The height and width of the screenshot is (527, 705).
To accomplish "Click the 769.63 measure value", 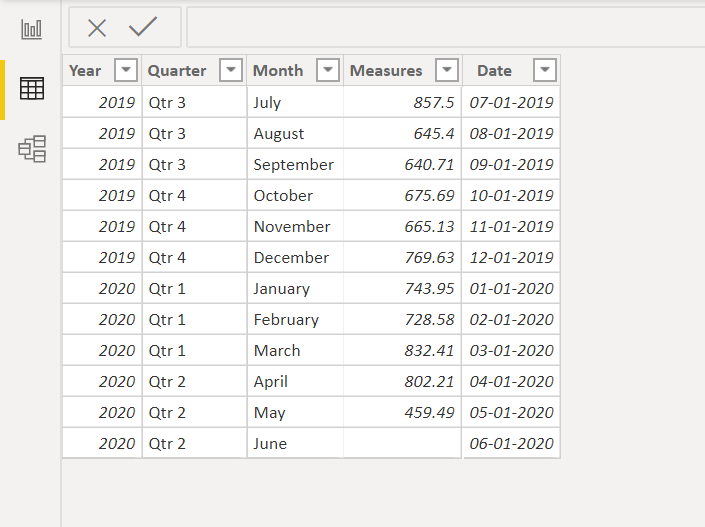I will [429, 258].
